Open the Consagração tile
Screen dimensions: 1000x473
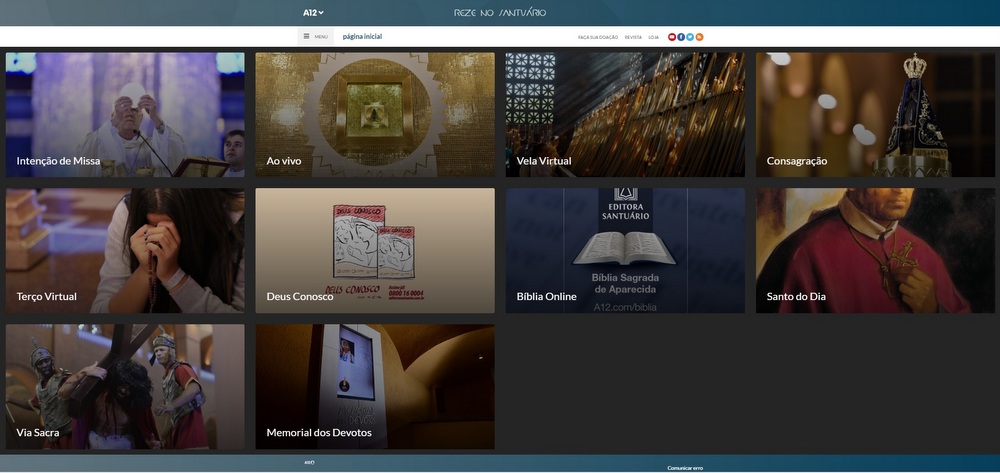tap(875, 115)
